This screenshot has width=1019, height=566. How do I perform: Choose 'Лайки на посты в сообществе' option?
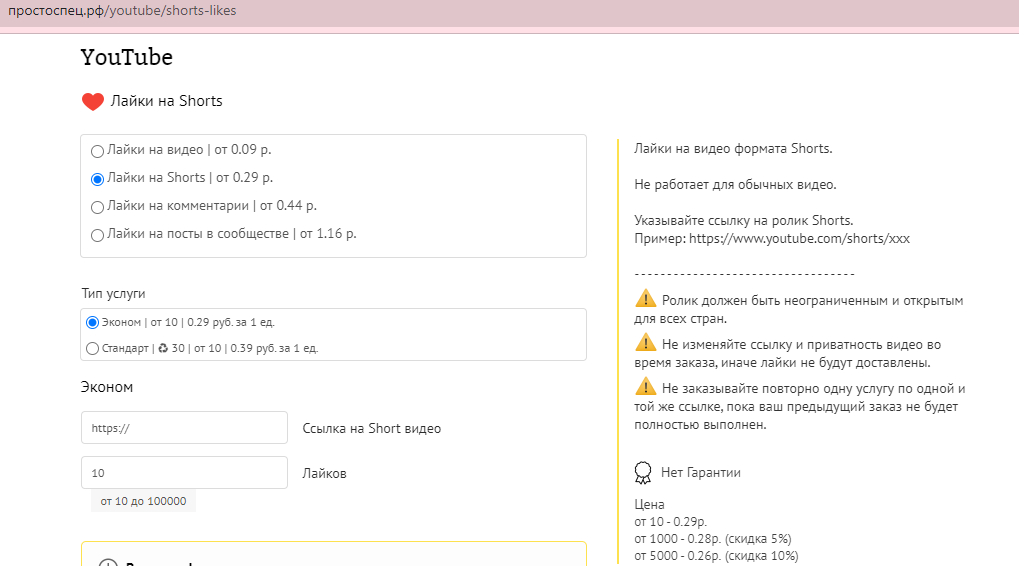pos(97,235)
